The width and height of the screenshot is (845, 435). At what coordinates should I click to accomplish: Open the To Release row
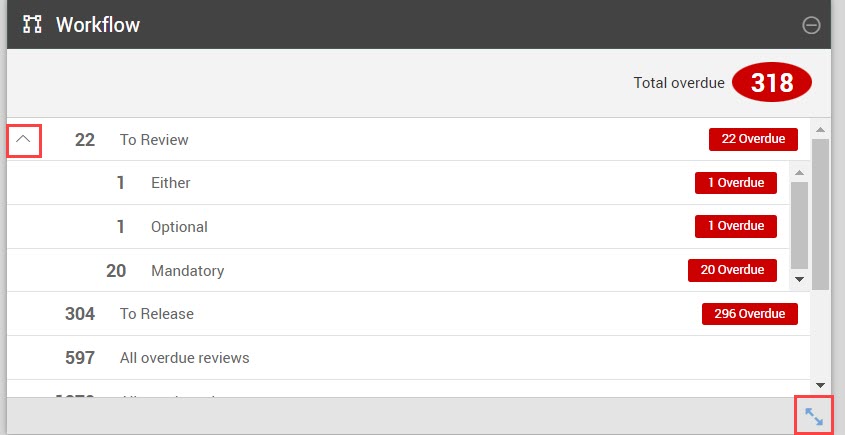point(408,314)
